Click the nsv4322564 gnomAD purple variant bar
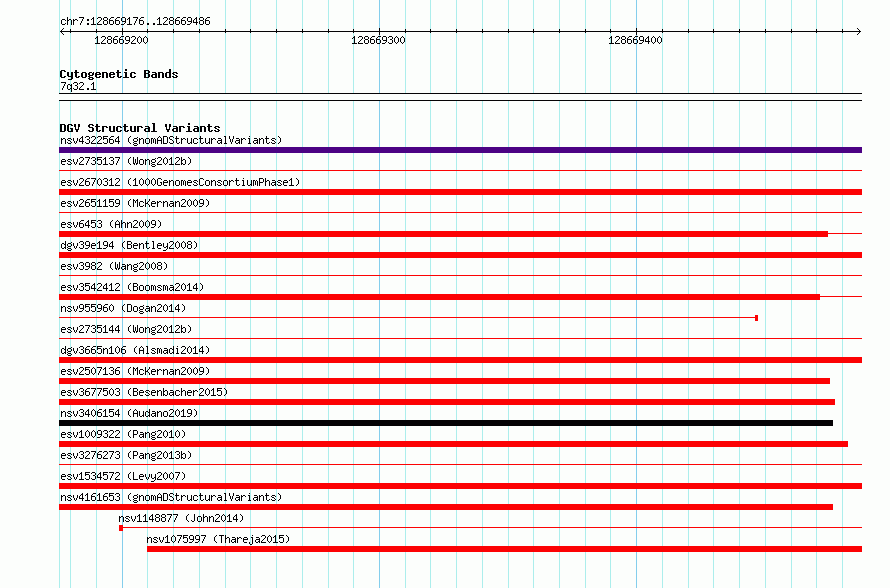 (x=460, y=150)
